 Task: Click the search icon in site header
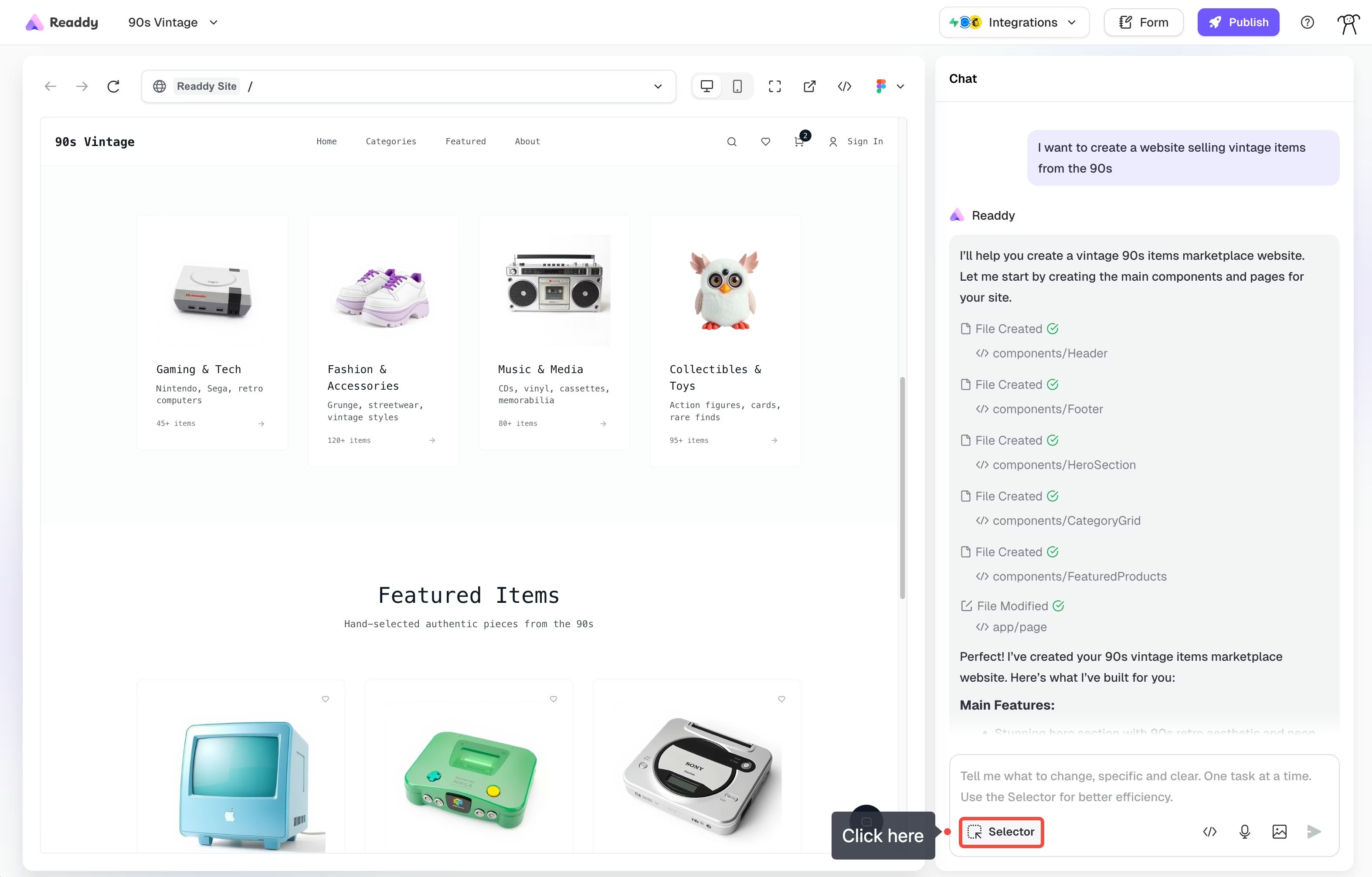(732, 141)
